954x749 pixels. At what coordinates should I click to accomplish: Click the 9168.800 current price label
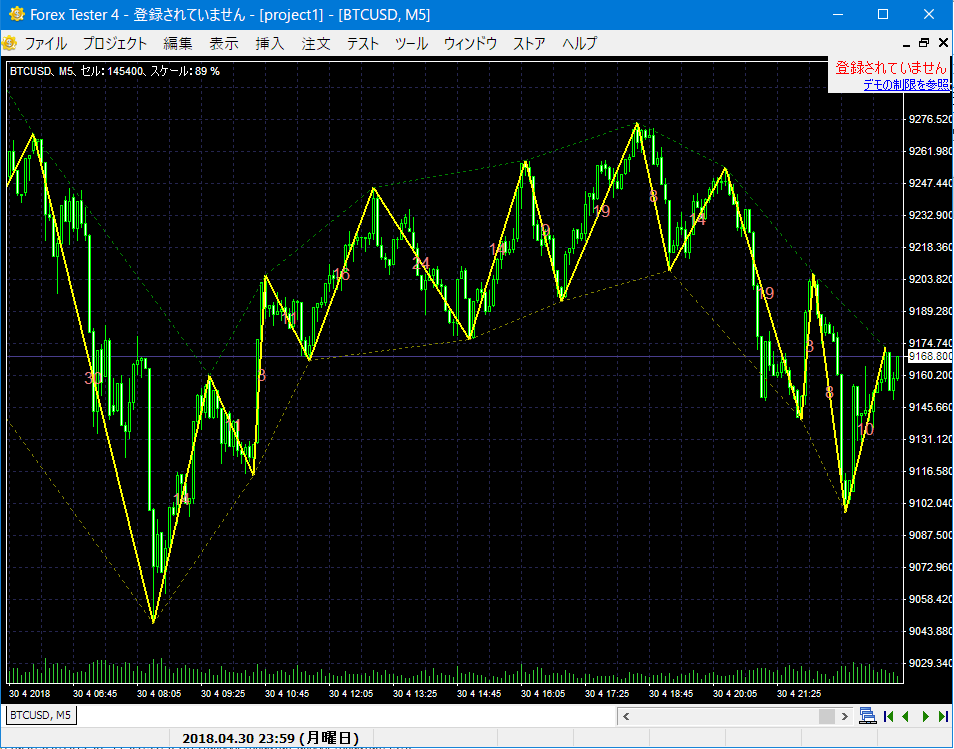[930, 356]
